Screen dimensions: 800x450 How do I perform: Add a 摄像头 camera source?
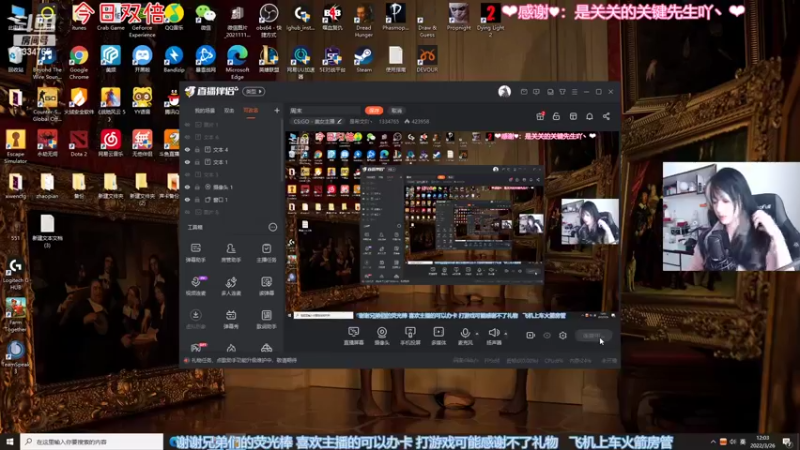coord(382,336)
